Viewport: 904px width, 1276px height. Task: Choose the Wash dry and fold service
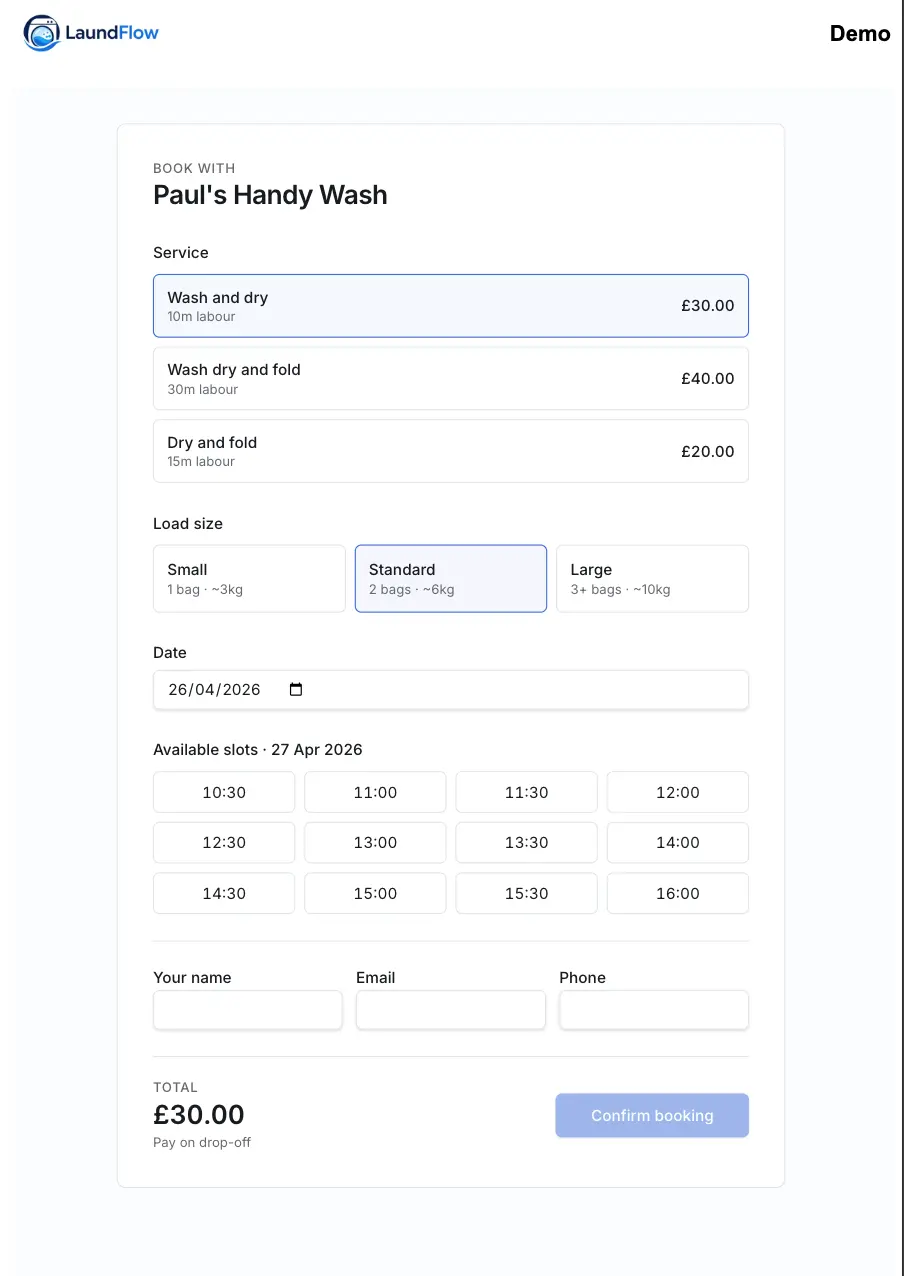pyautogui.click(x=450, y=378)
